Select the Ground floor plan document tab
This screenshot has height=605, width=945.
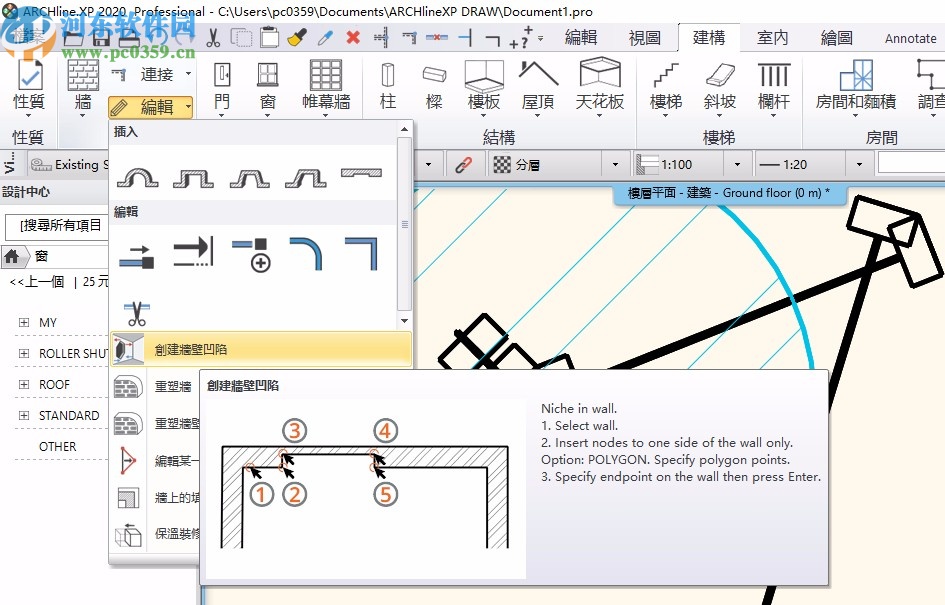pyautogui.click(x=729, y=193)
